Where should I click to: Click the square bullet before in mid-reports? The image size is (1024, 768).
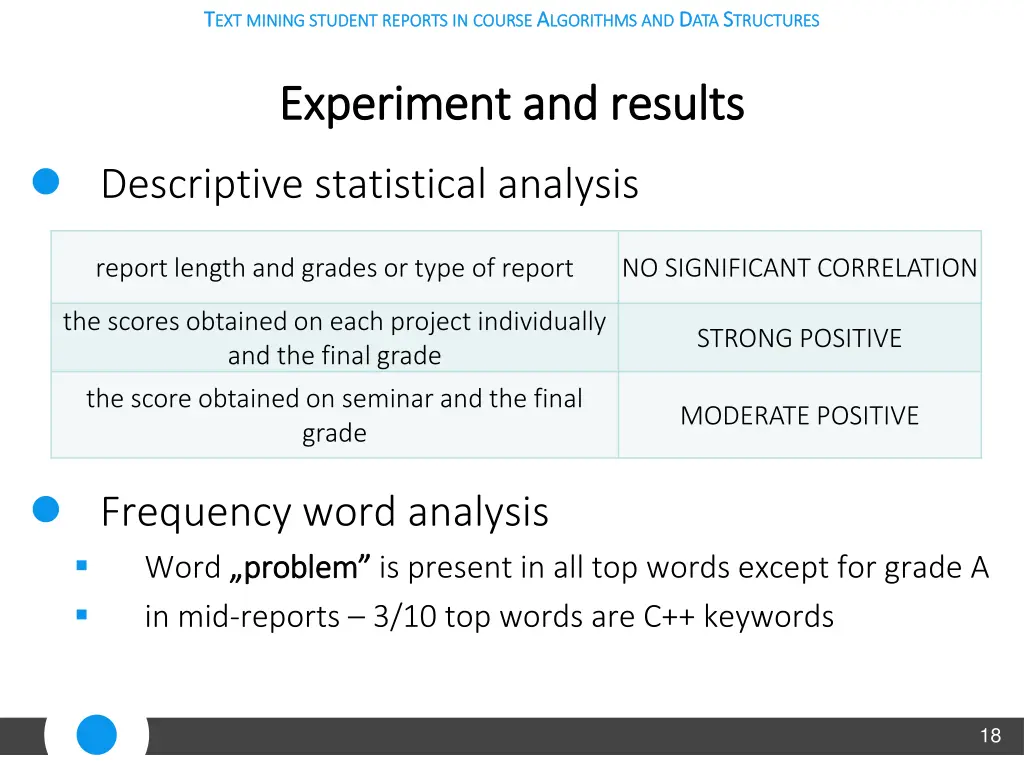point(82,615)
